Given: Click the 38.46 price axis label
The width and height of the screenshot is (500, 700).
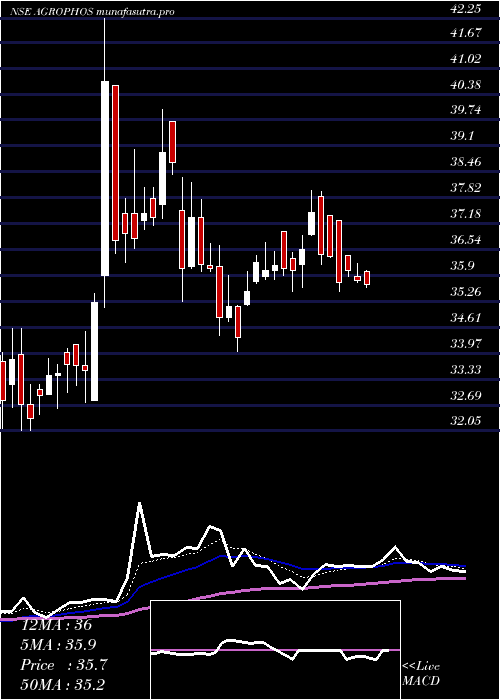Looking at the screenshot, I should [466, 162].
